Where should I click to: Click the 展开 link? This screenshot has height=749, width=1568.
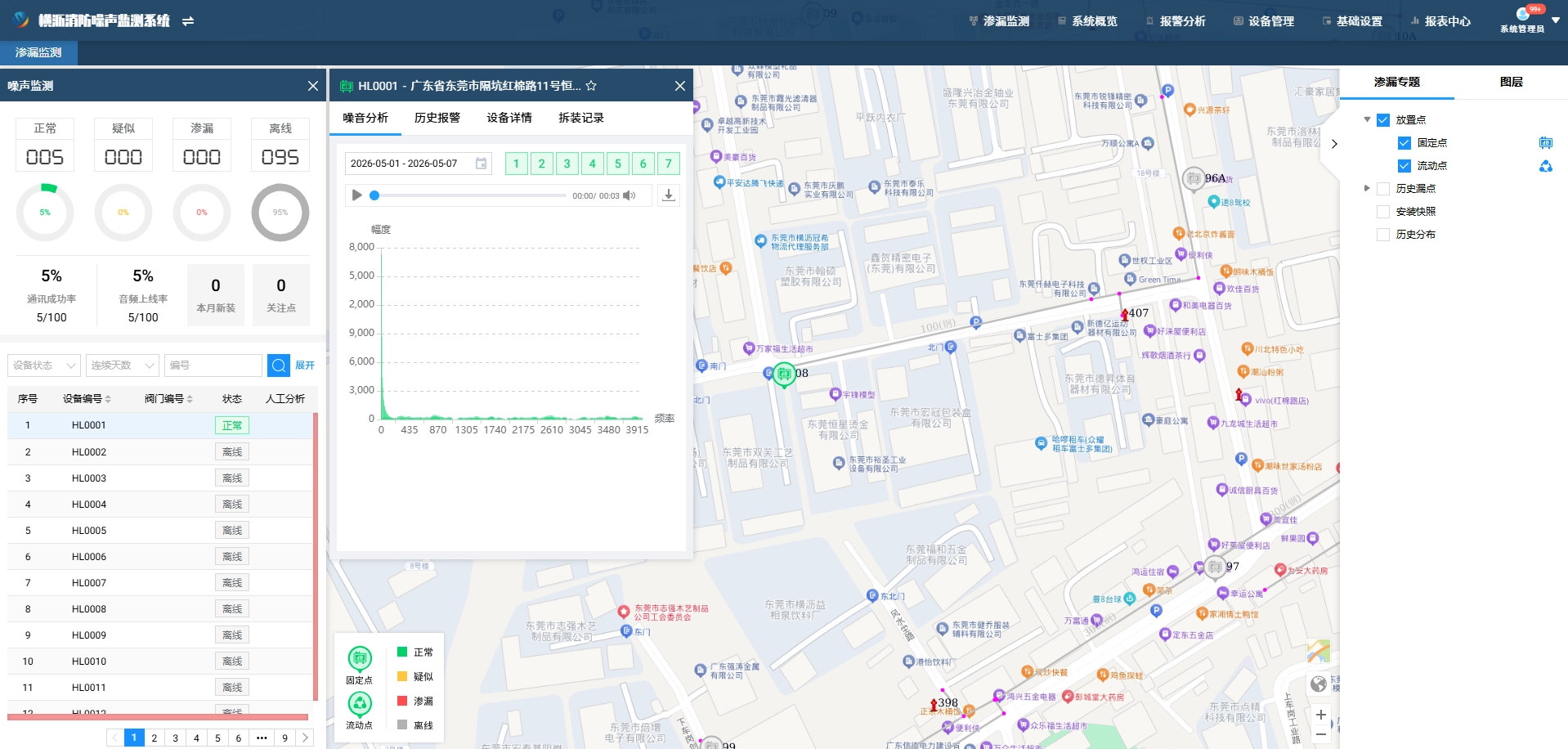pyautogui.click(x=305, y=366)
